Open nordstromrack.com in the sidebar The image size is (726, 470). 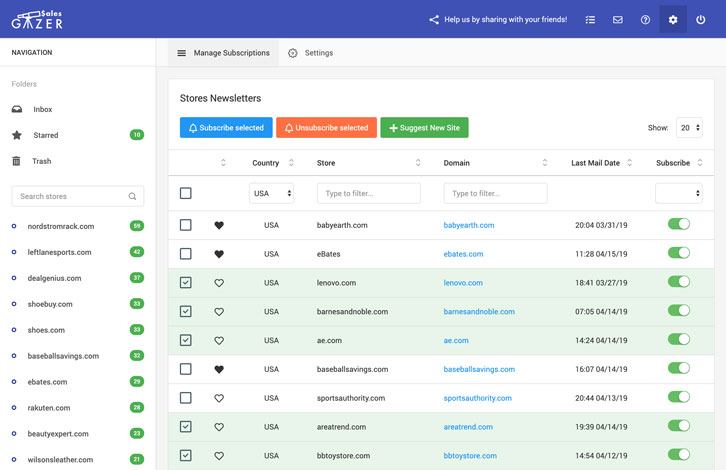click(x=61, y=226)
